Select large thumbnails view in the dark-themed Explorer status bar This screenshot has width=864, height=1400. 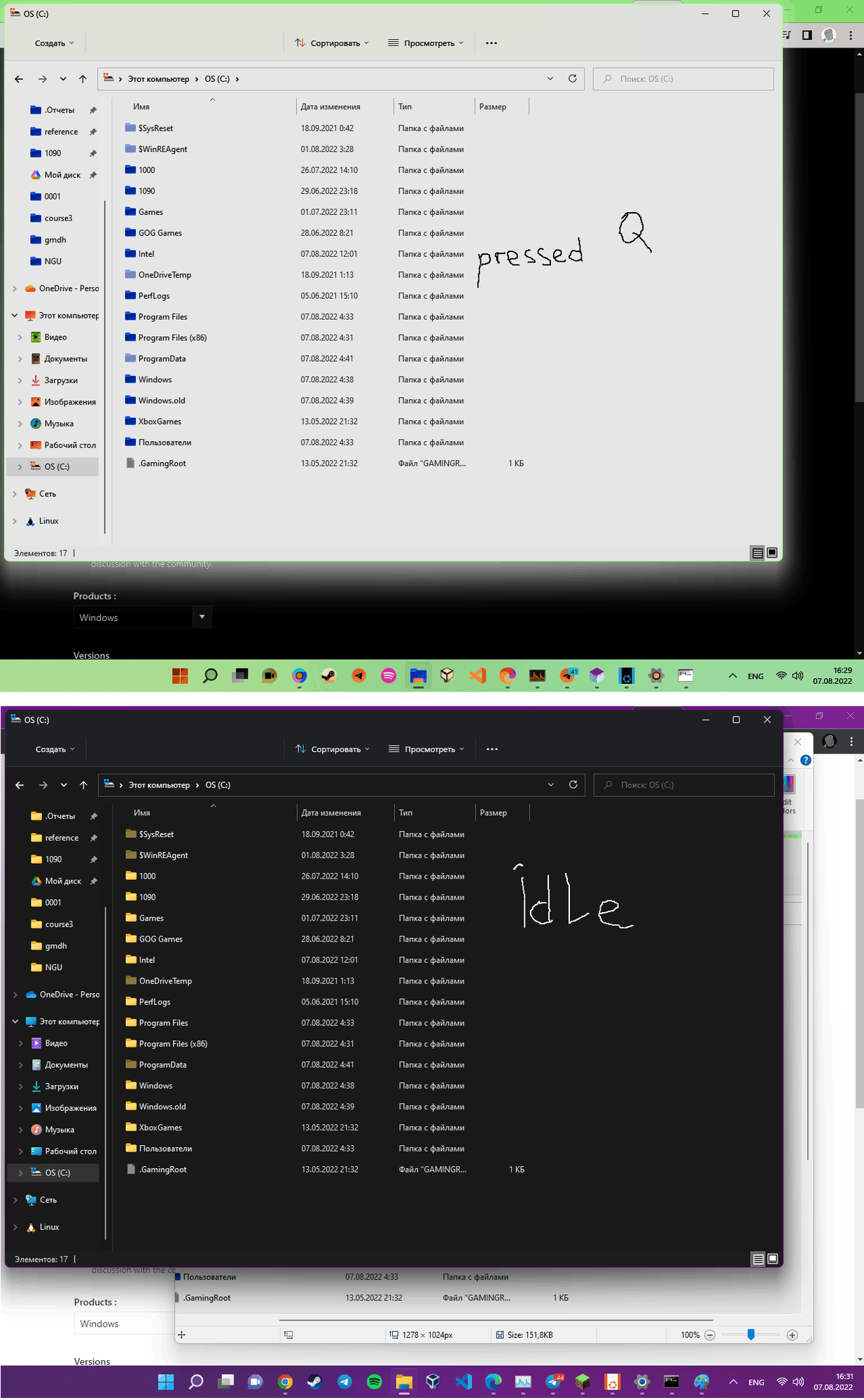coord(772,1259)
